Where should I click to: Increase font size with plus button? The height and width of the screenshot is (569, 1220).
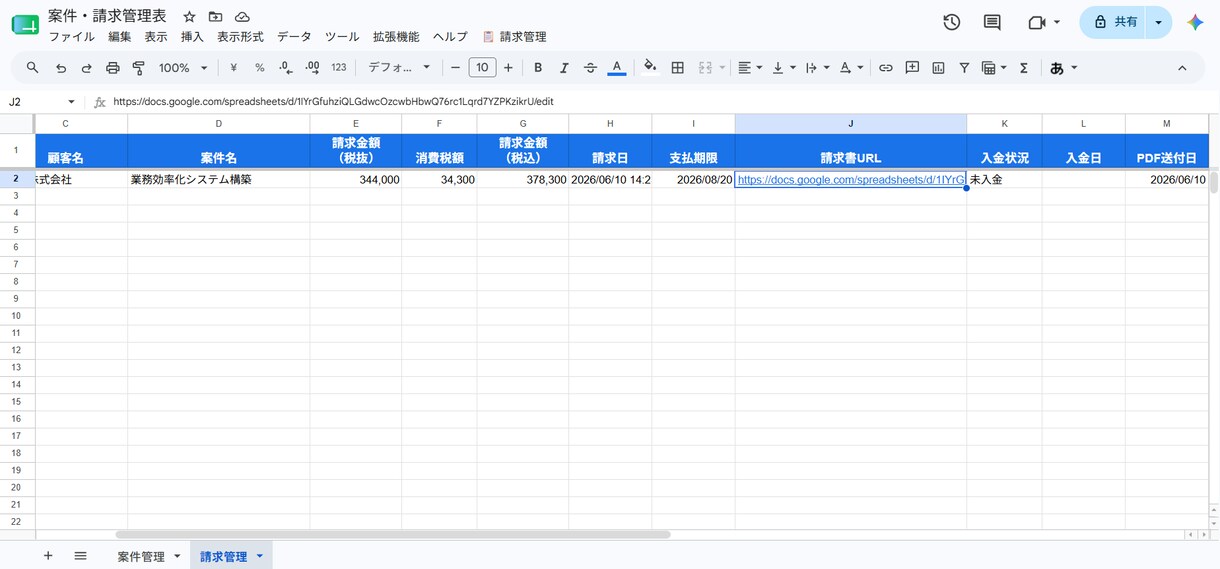pos(508,68)
